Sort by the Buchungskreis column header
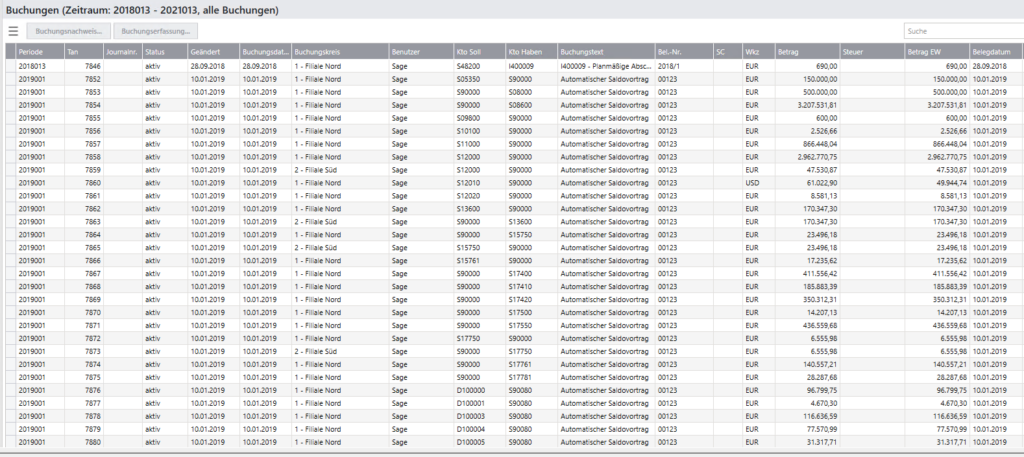This screenshot has height=457, width=1024. coord(338,51)
